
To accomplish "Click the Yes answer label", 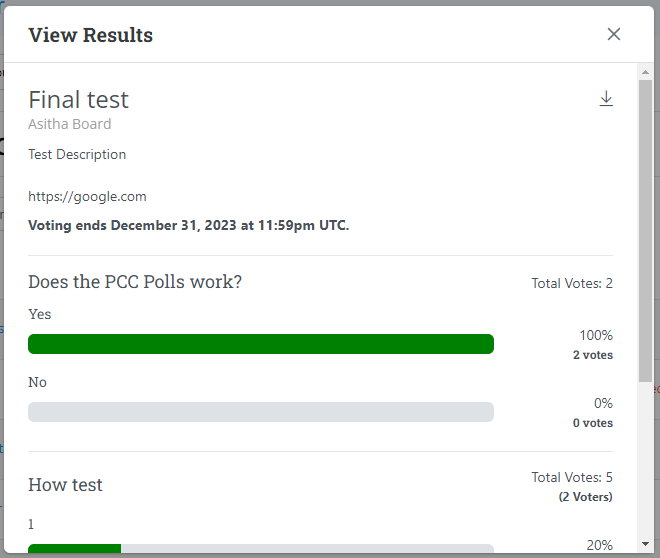I will (40, 314).
